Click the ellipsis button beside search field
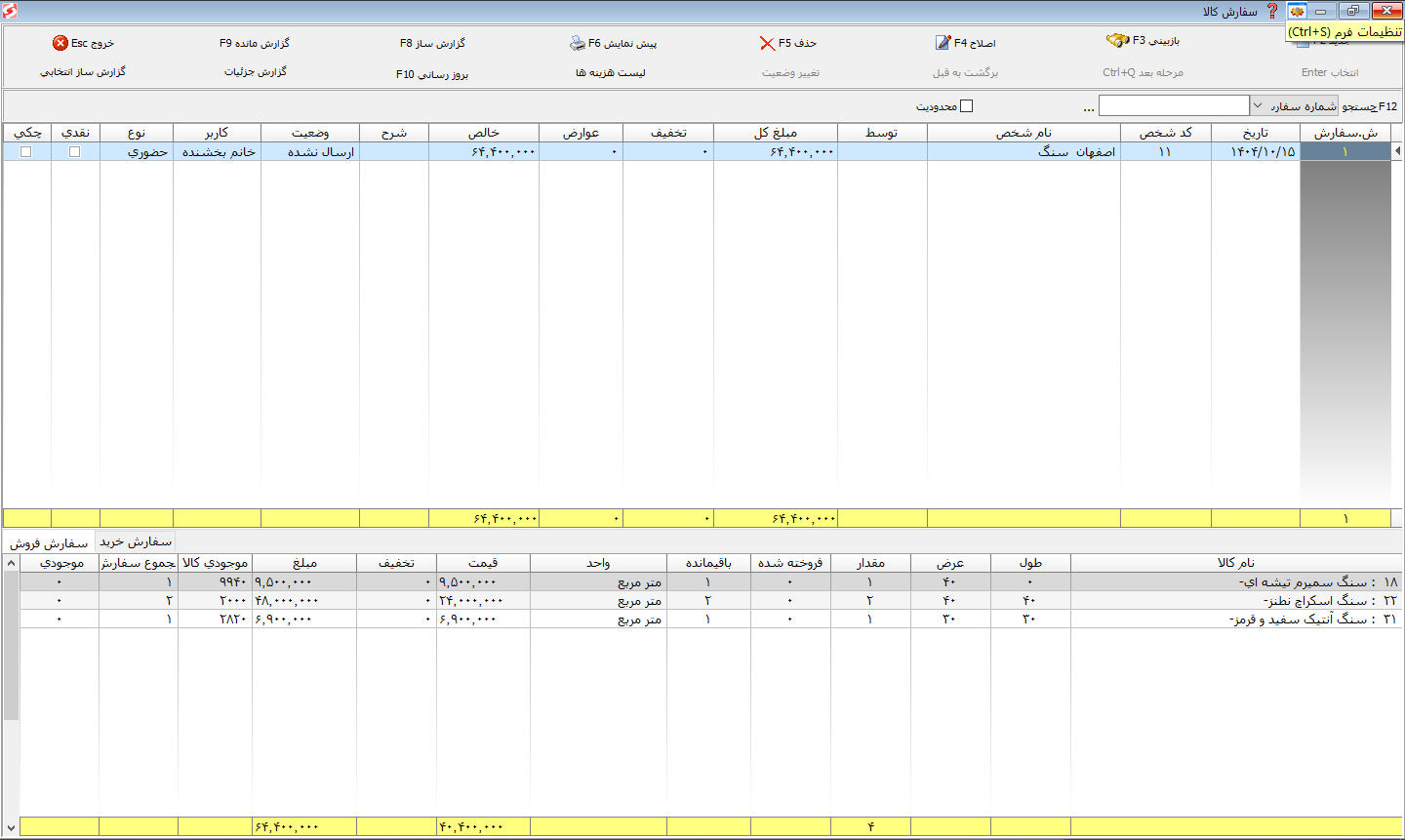The width and height of the screenshot is (1405, 840). [1089, 107]
